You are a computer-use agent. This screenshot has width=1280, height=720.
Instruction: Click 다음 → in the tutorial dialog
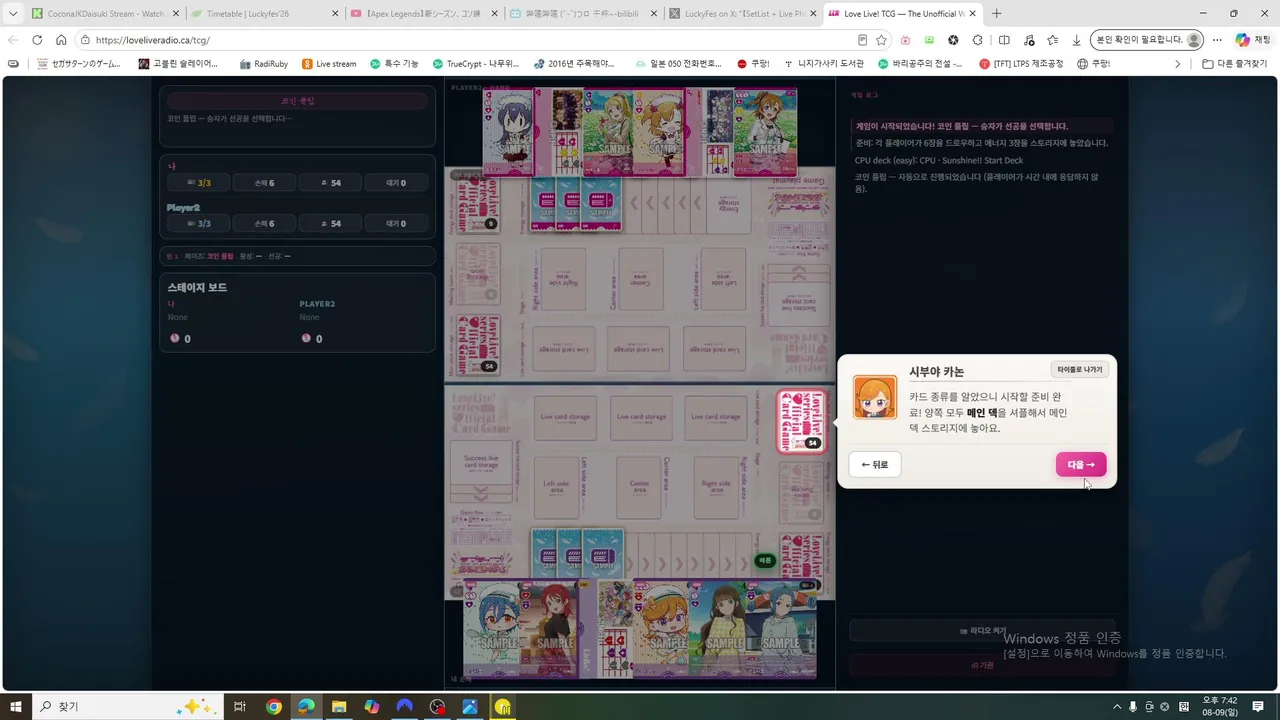[1081, 465]
